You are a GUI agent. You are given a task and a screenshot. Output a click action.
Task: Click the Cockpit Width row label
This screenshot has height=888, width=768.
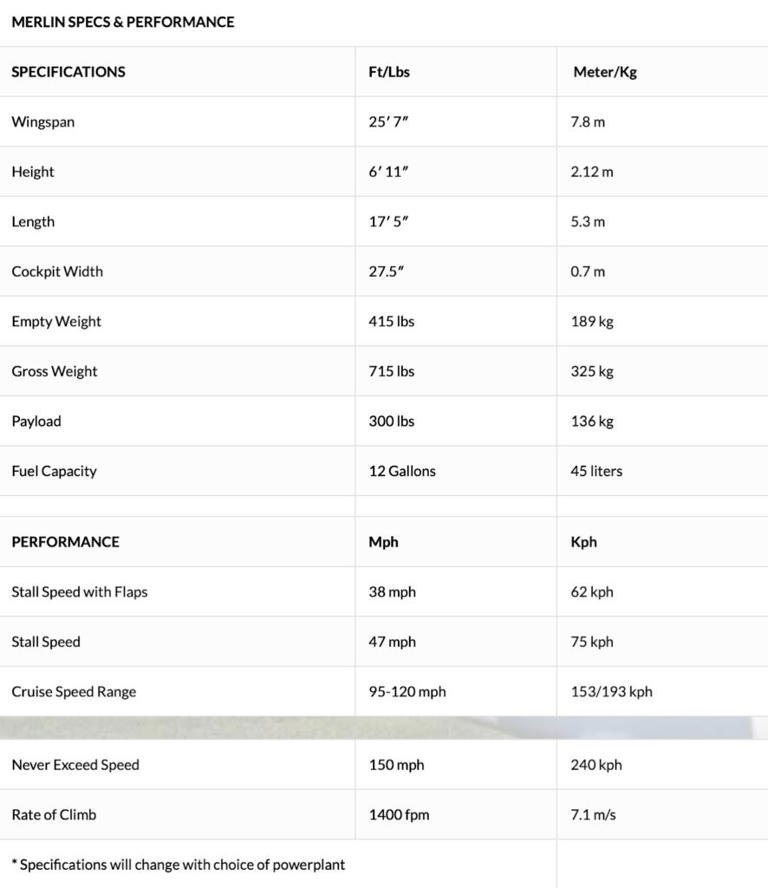click(x=57, y=272)
